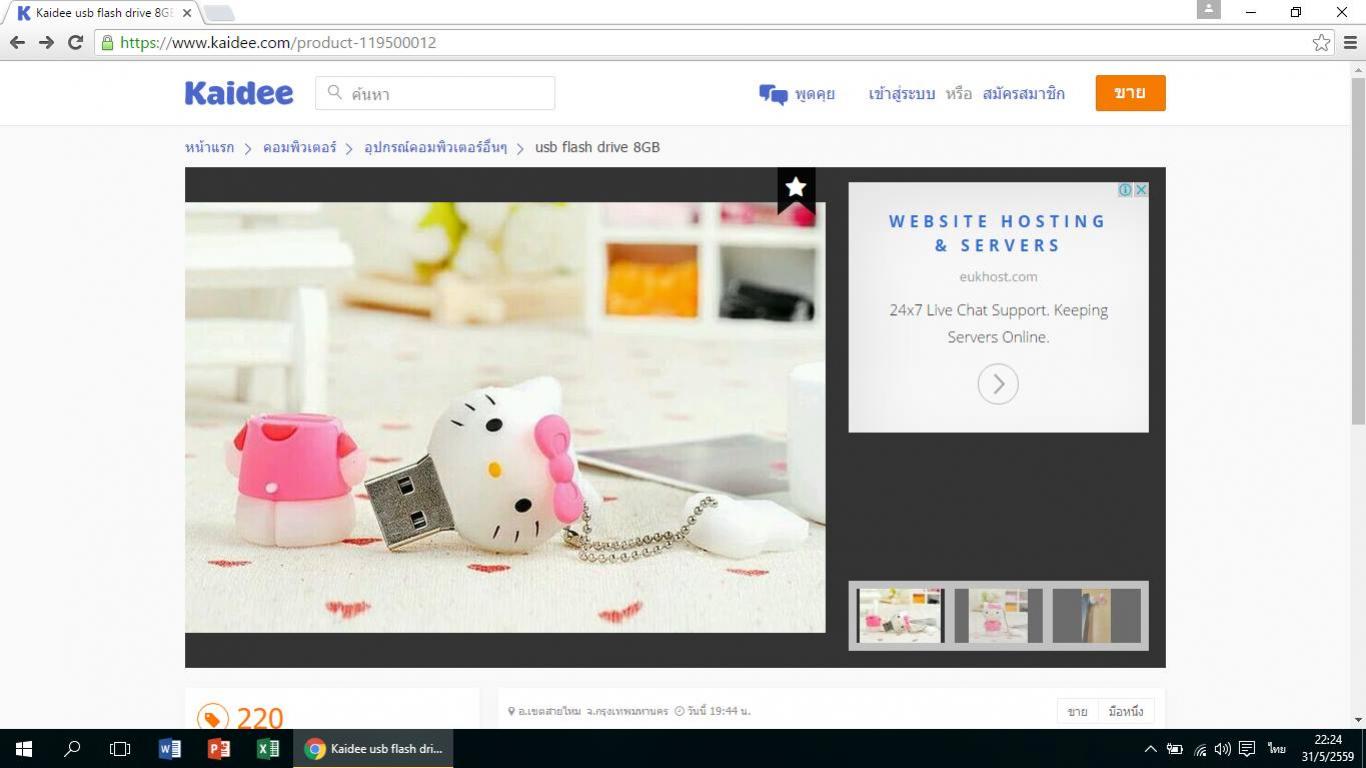Launch Word from the taskbar
This screenshot has height=768, width=1366.
[170, 748]
